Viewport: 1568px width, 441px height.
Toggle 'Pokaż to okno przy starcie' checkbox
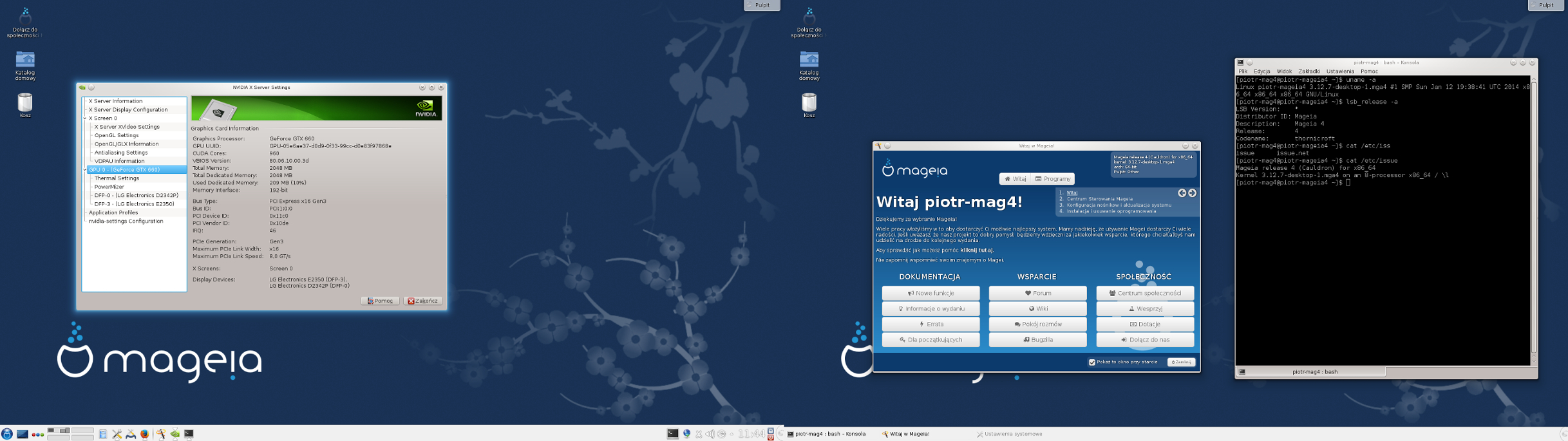[1092, 362]
